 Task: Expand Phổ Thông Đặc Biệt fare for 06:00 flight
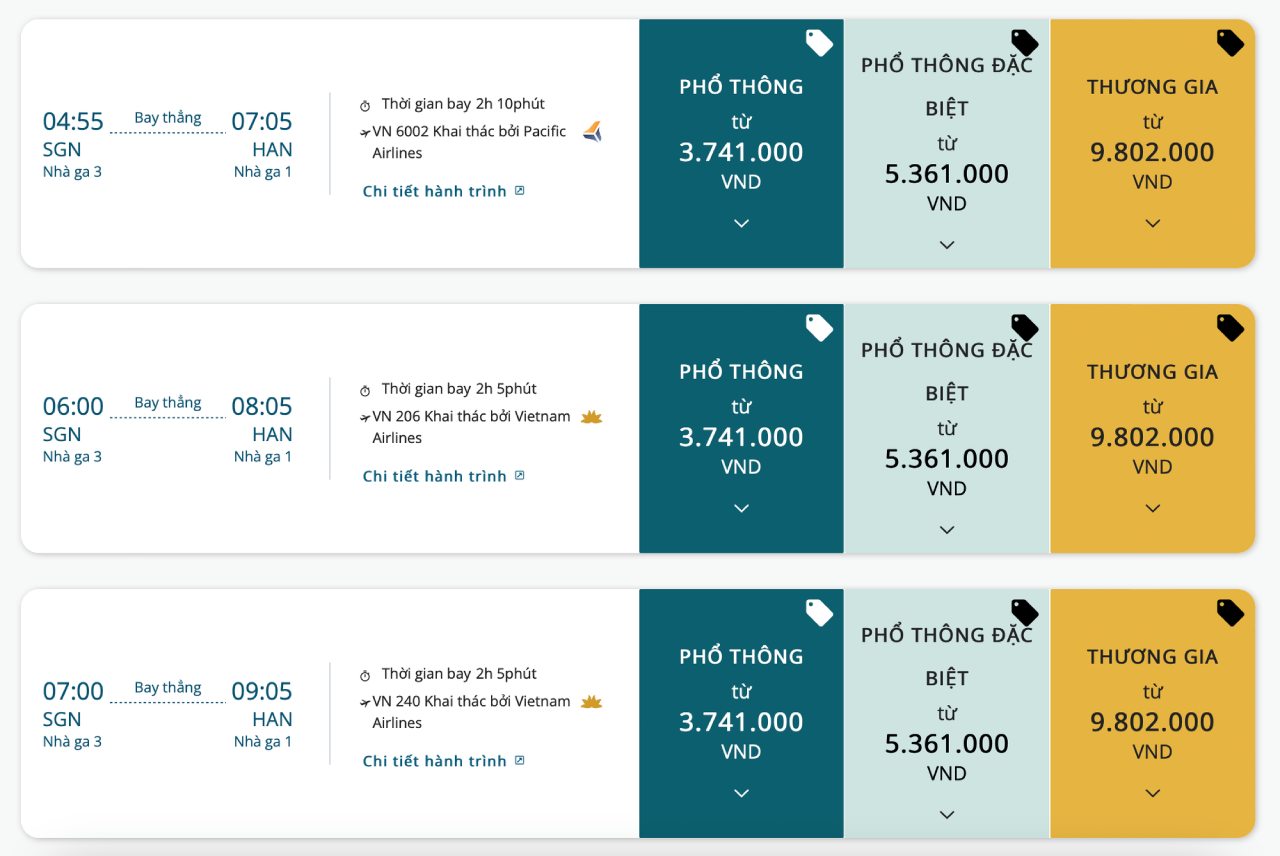947,530
